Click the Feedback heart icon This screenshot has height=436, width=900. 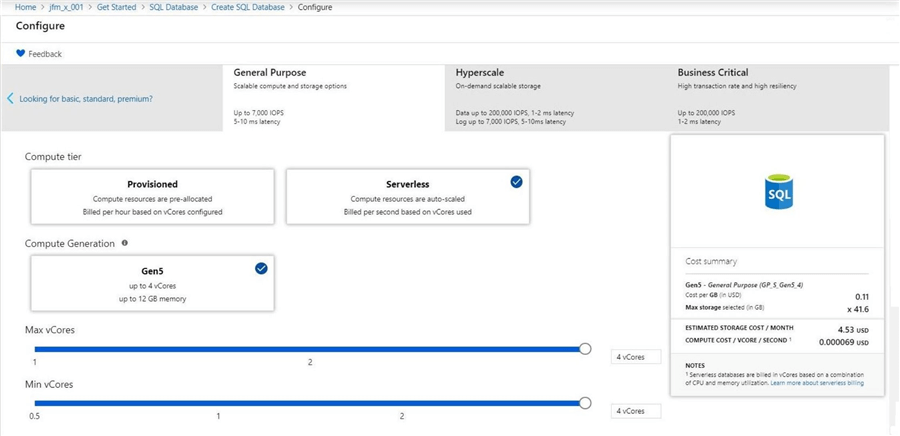(20, 53)
